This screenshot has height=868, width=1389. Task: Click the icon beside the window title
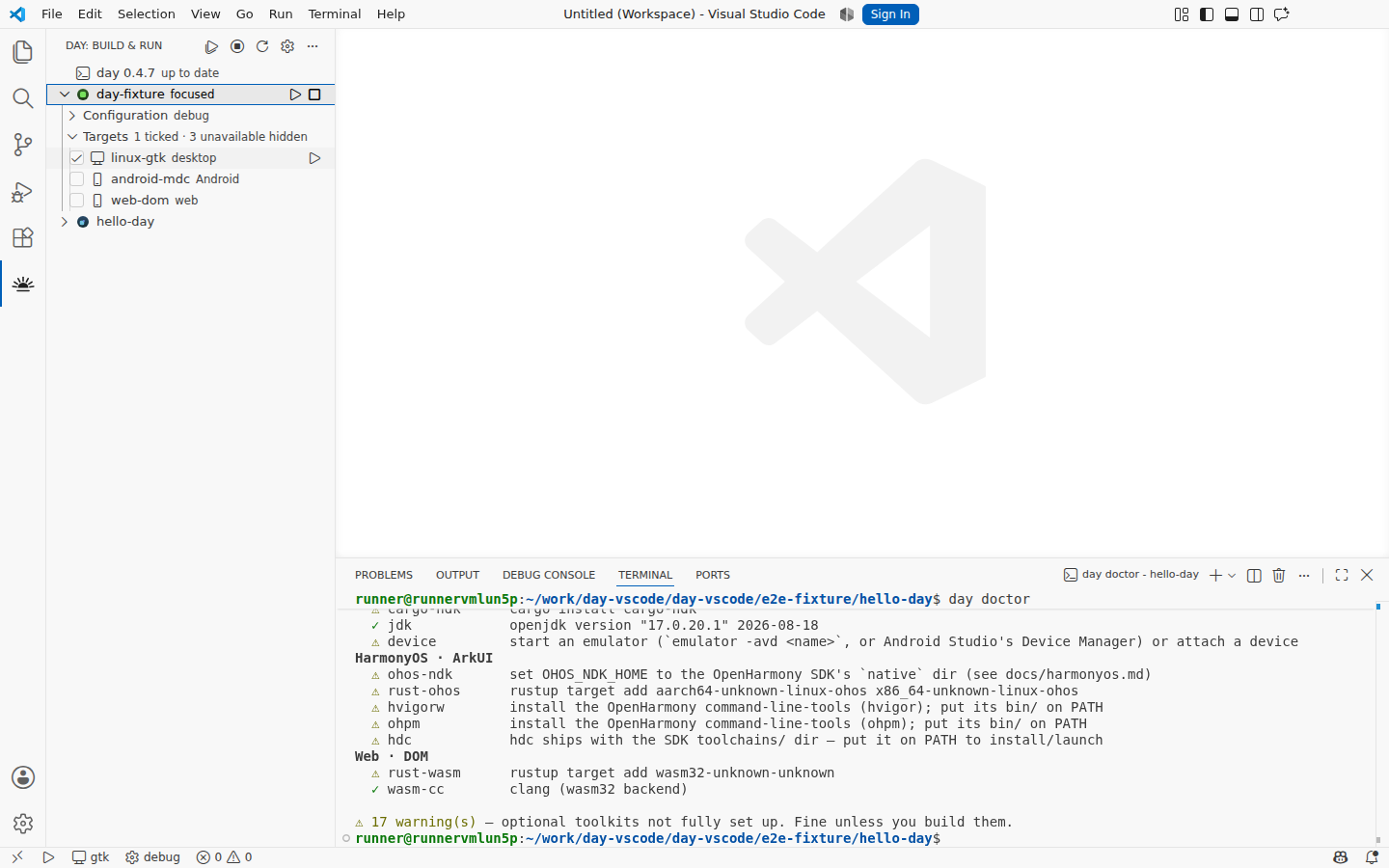coord(847,14)
